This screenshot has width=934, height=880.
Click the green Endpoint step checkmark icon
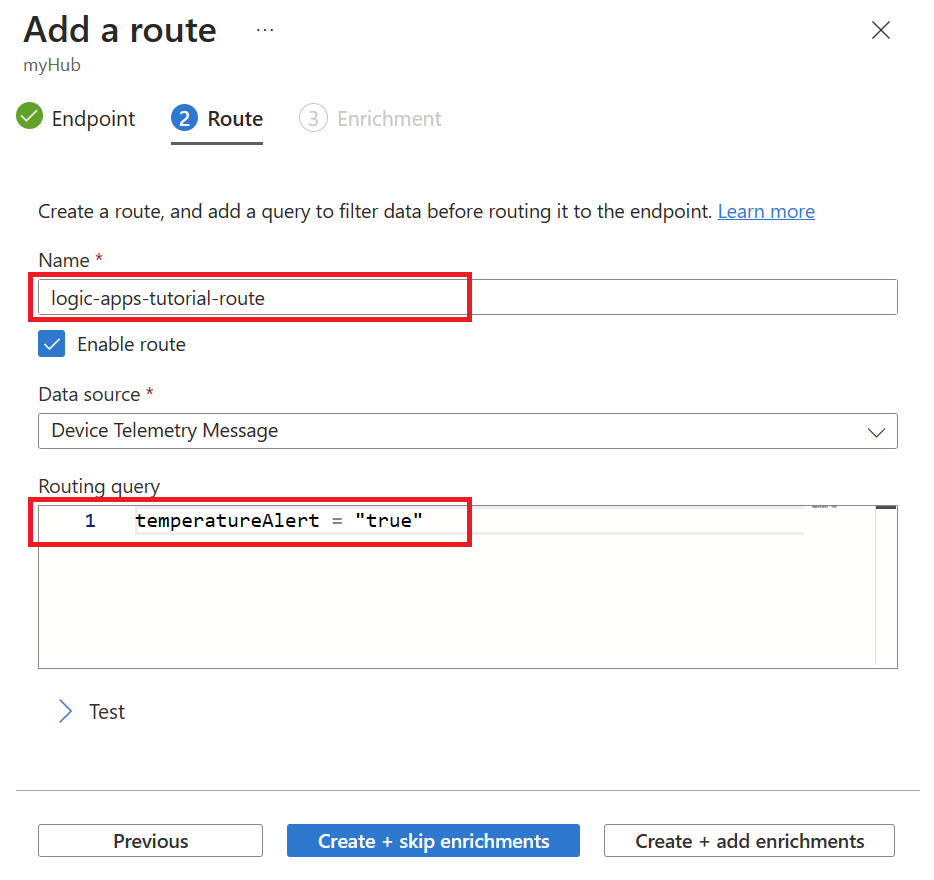coord(30,118)
